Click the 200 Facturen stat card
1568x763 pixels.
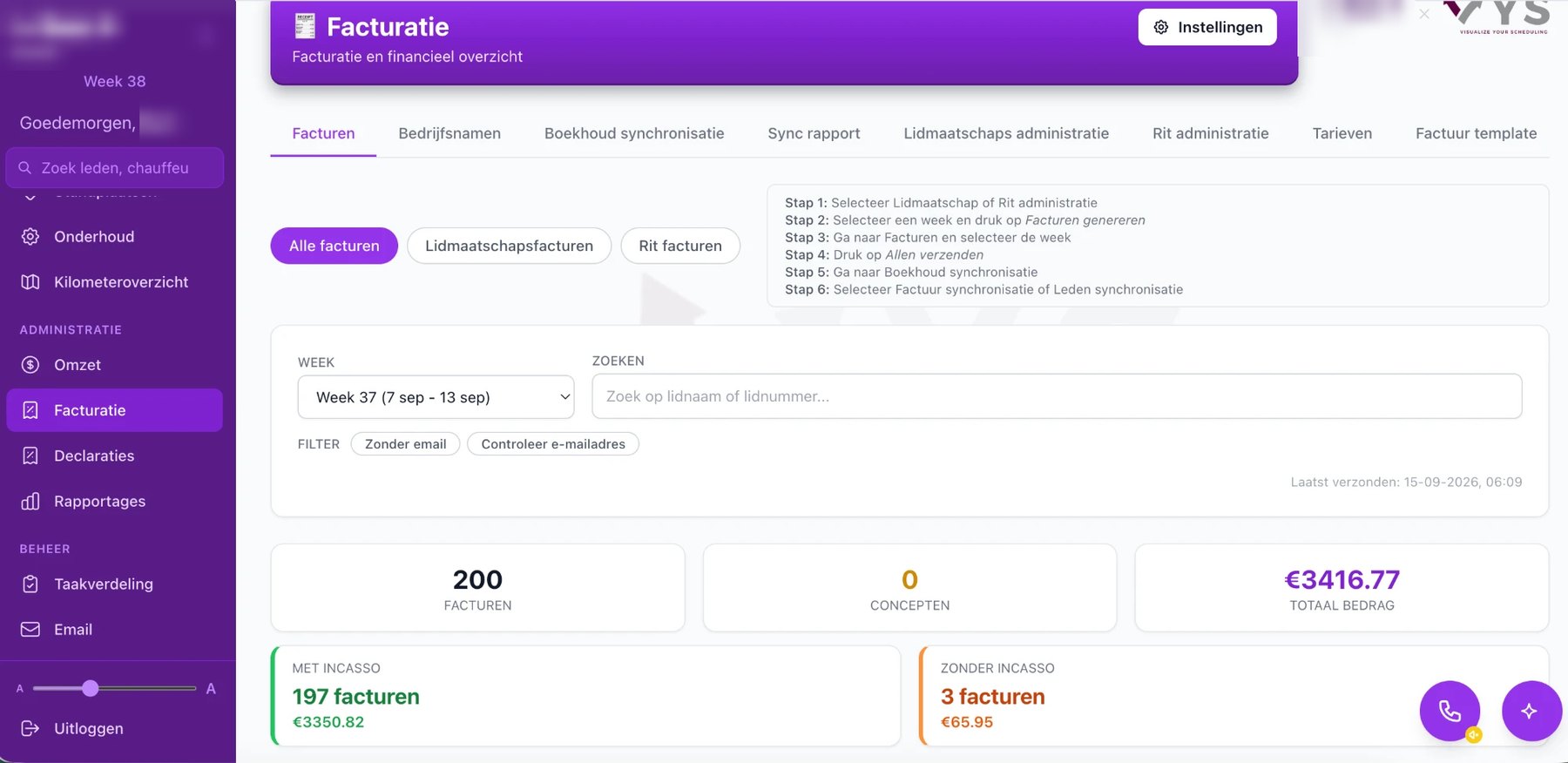click(477, 588)
